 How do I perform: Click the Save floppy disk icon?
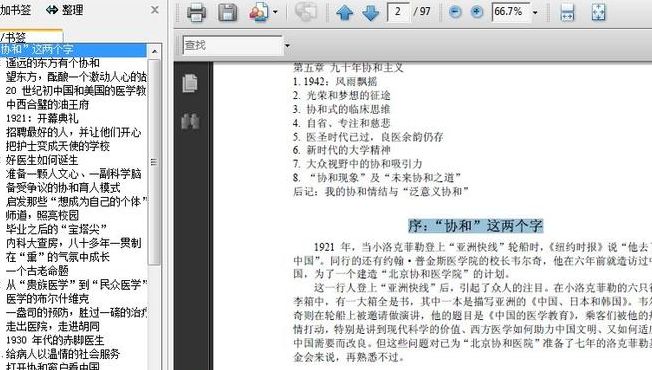[227, 12]
